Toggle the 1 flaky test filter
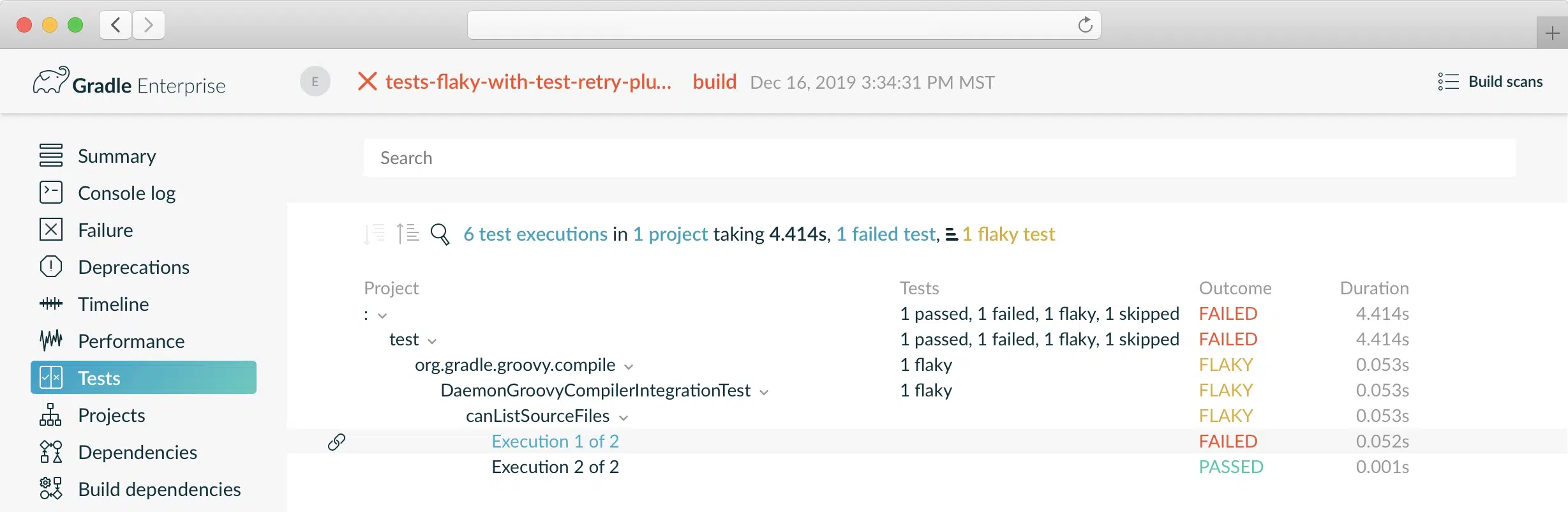 pos(1008,234)
